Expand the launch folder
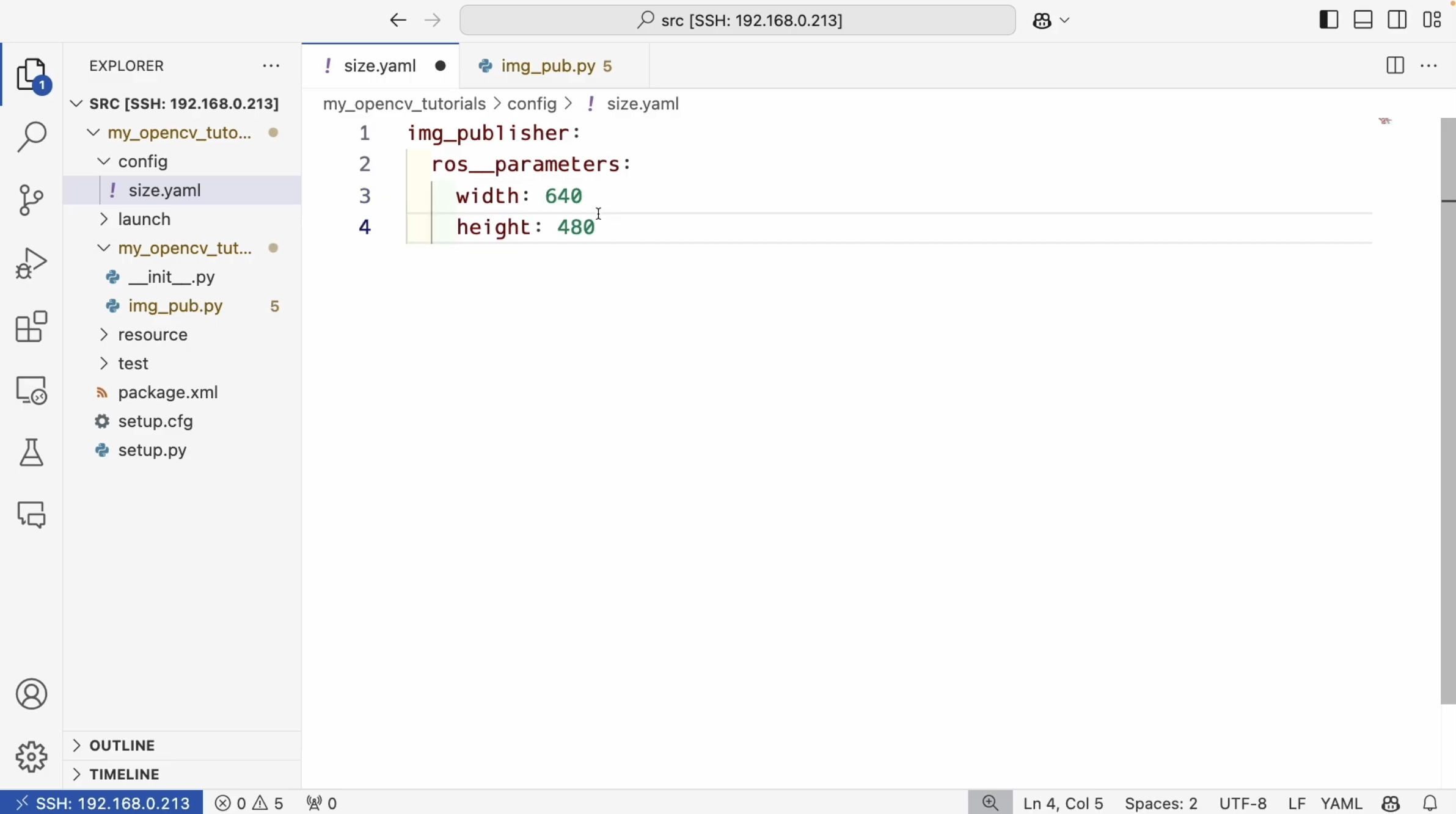This screenshot has width=1456, height=814. click(144, 219)
